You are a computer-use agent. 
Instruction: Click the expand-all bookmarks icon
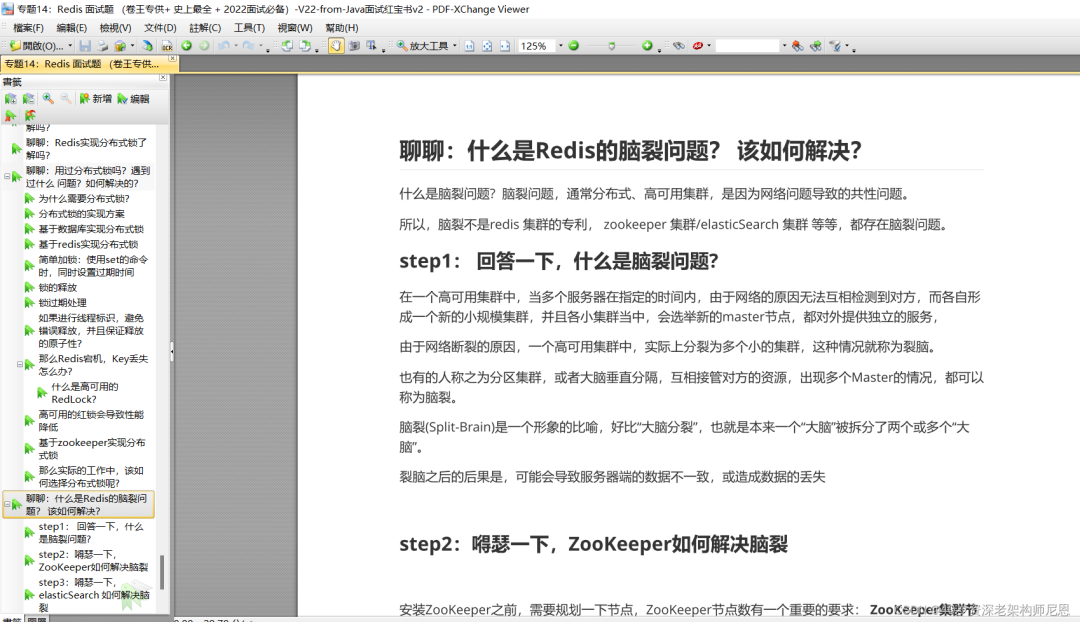[10, 99]
